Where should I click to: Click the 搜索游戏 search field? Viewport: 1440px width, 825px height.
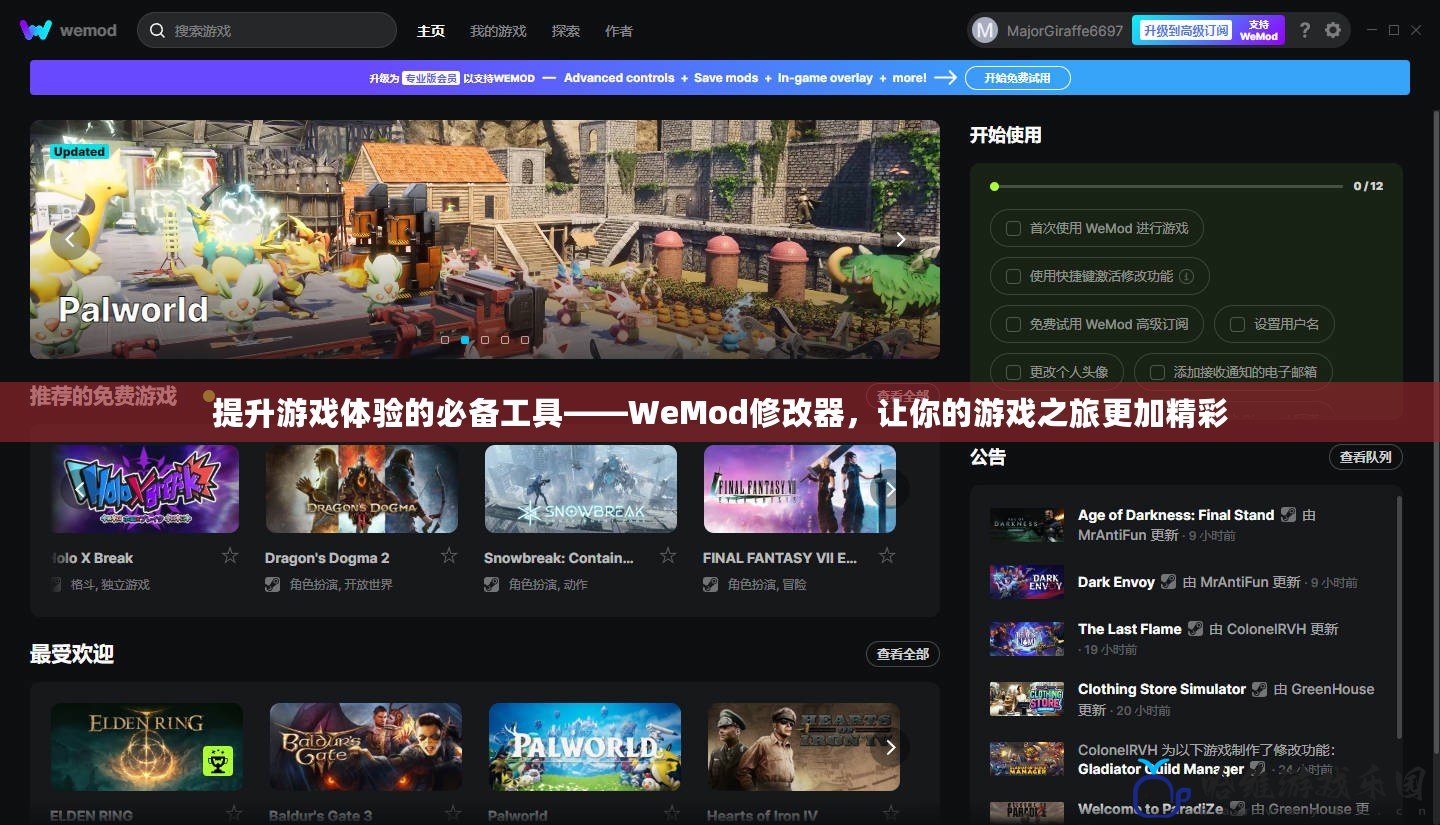point(267,30)
